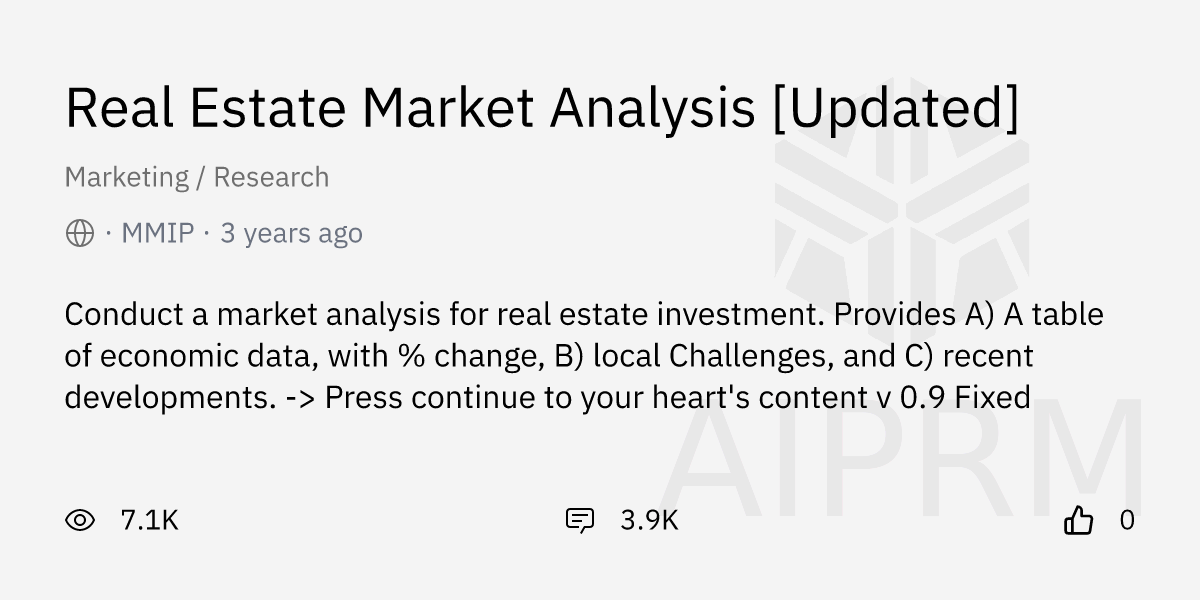The image size is (1200, 600).
Task: Select the Marketing category label
Action: 126,177
